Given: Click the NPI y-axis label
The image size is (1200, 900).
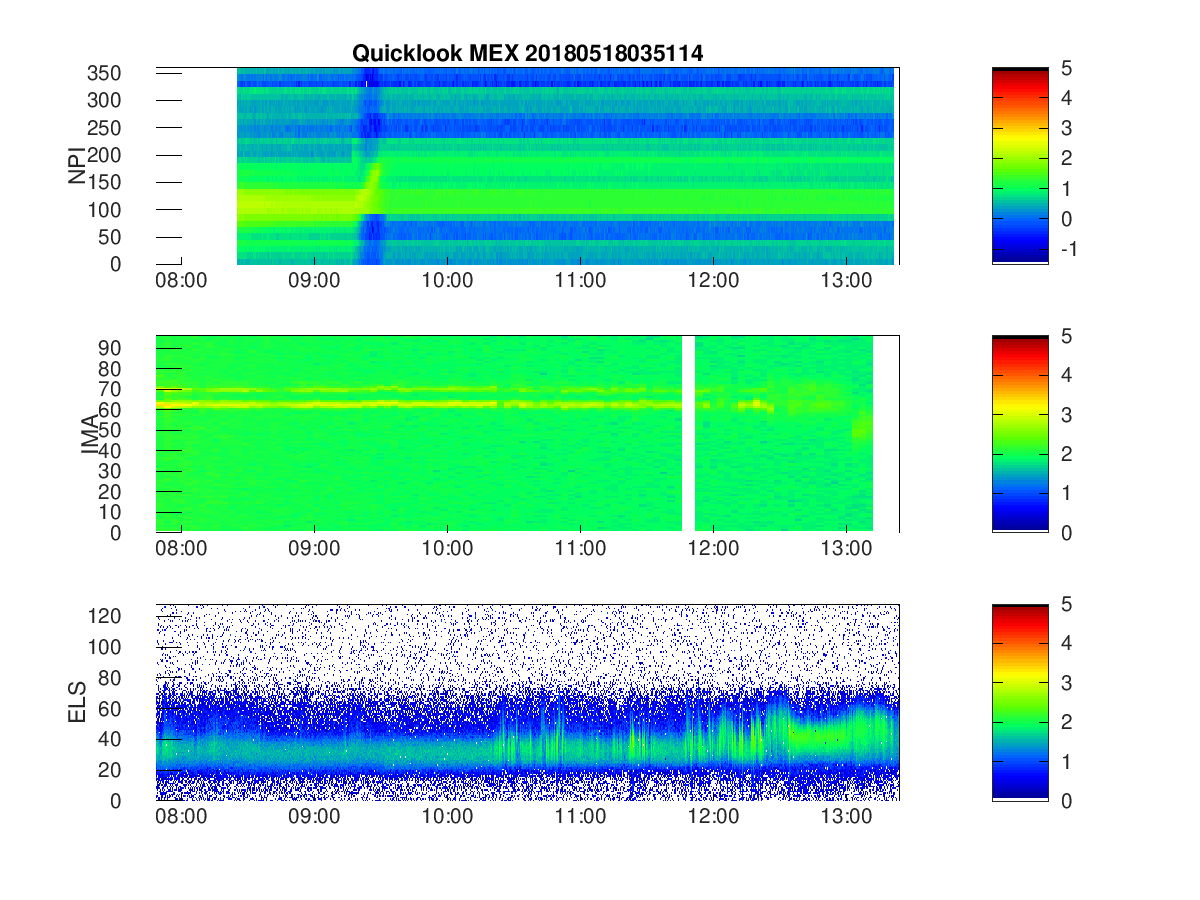Looking at the screenshot, I should tap(76, 166).
